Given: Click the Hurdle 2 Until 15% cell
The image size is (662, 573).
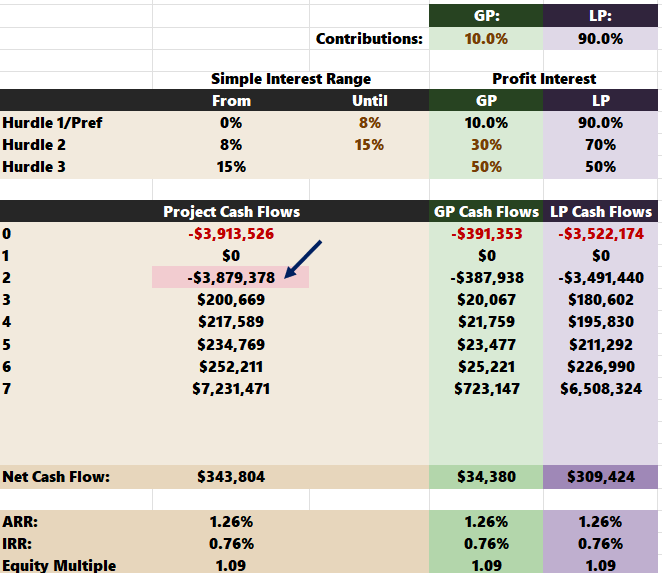Looking at the screenshot, I should [x=369, y=145].
